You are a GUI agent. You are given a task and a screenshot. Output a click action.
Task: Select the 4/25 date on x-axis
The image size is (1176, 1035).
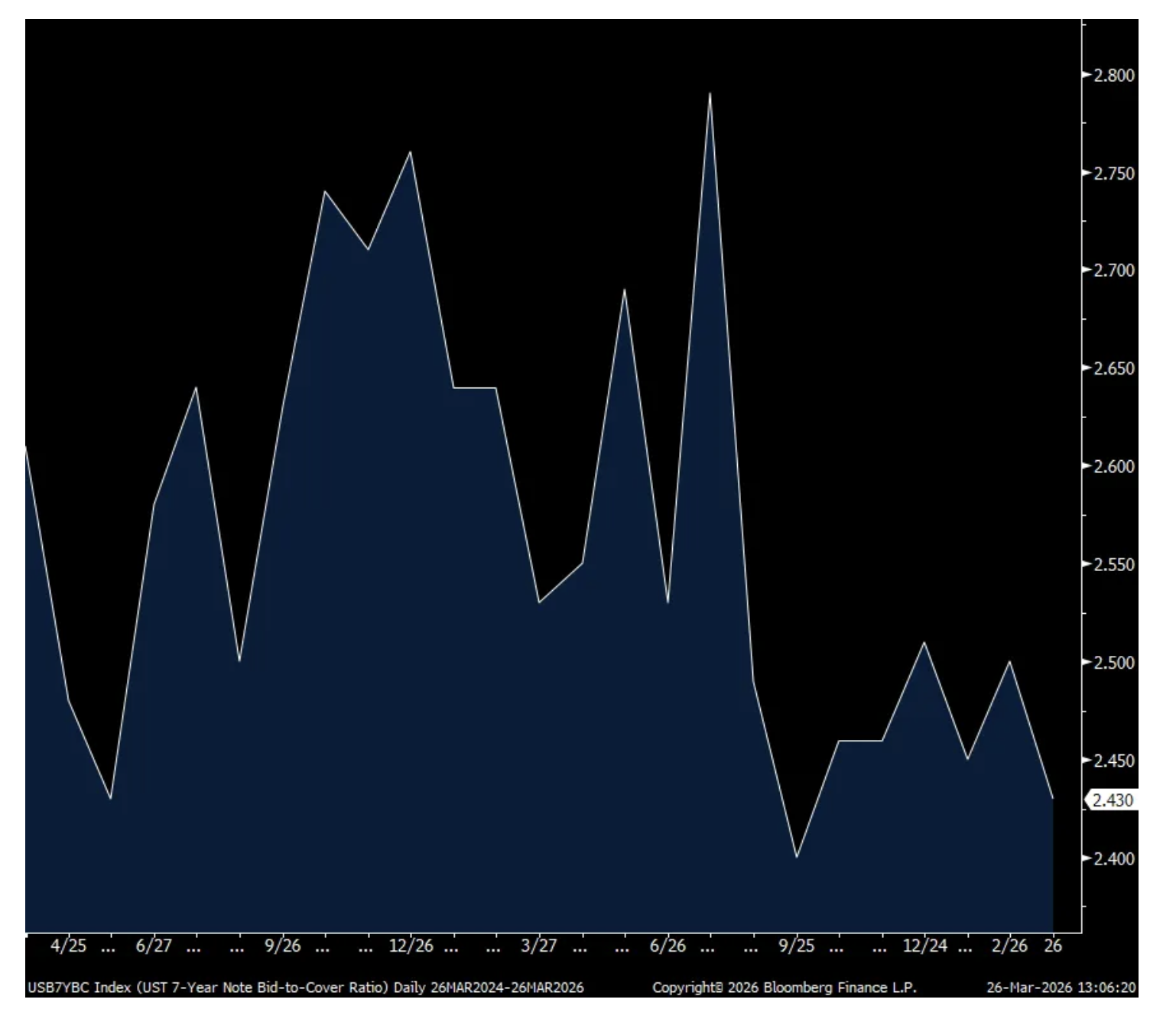coord(69,946)
